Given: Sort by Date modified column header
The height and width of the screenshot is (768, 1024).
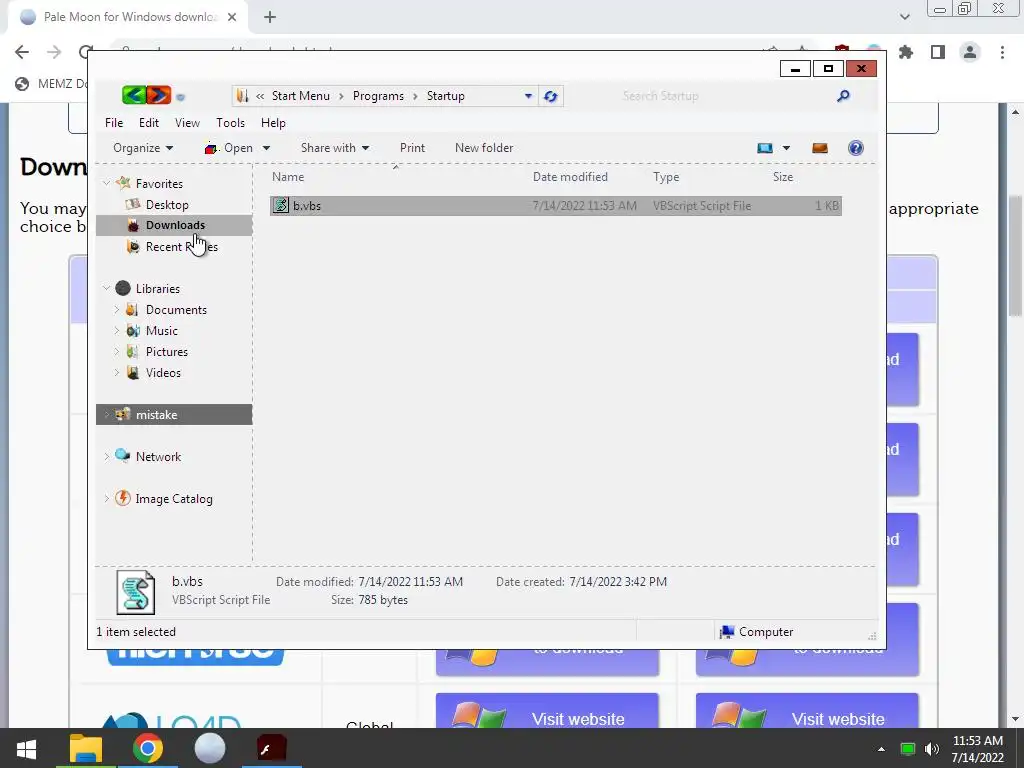Looking at the screenshot, I should 570,177.
